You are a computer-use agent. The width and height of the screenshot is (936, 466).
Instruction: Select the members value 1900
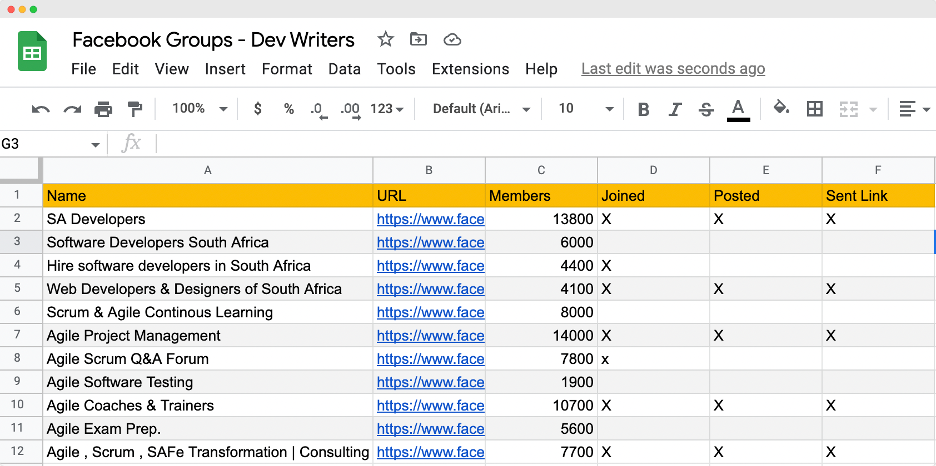(x=541, y=382)
